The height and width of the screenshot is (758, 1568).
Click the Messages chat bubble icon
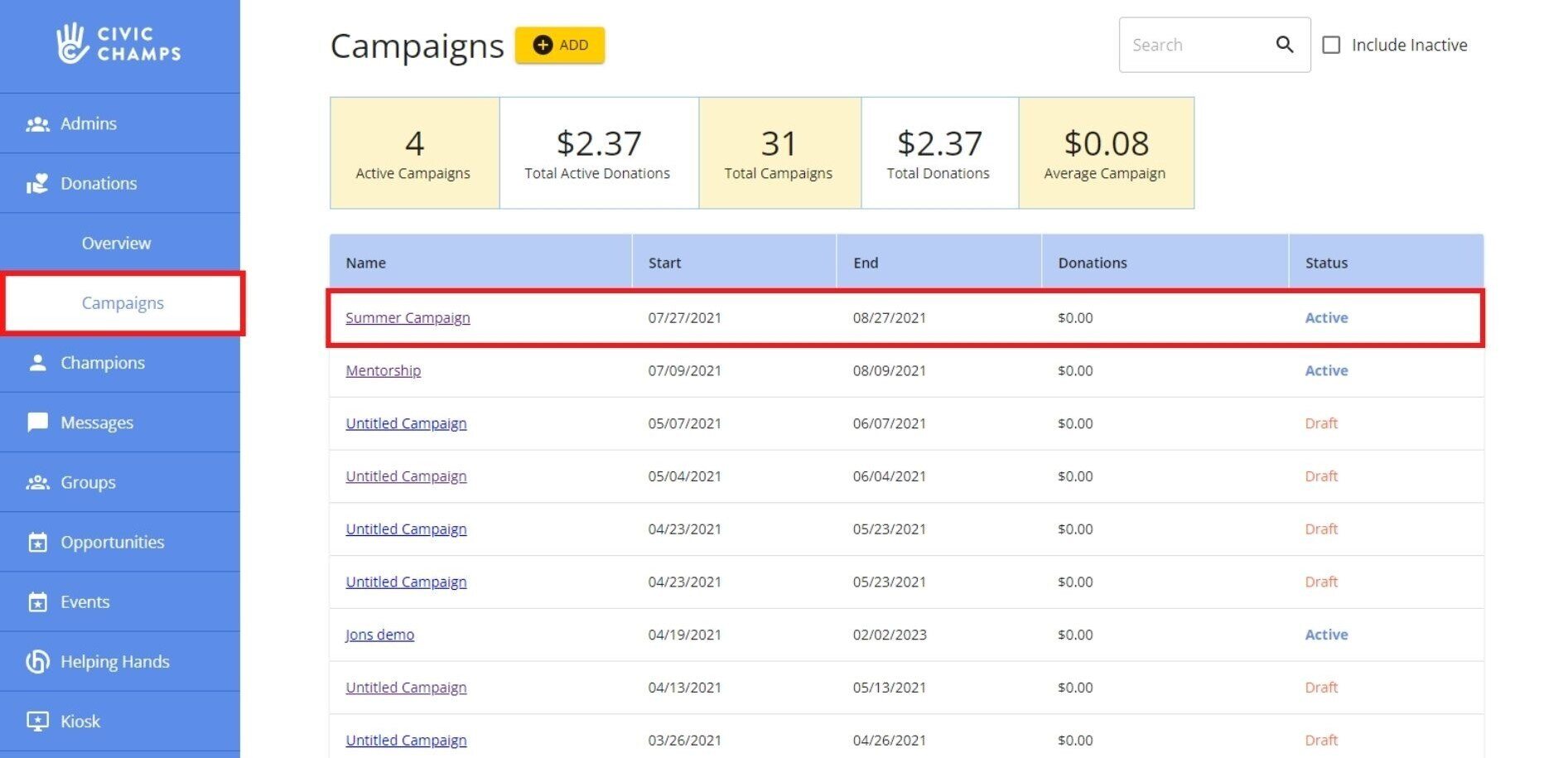[x=37, y=422]
